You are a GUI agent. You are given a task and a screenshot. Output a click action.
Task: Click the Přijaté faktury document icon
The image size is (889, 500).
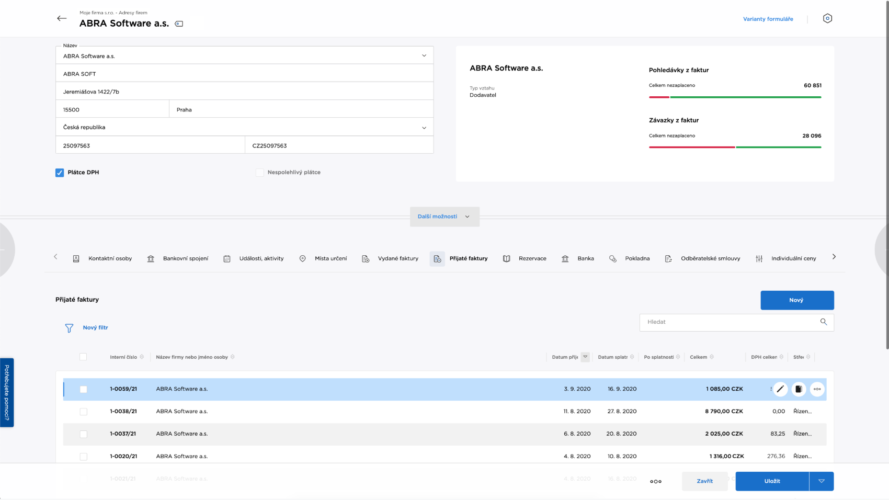pyautogui.click(x=437, y=259)
